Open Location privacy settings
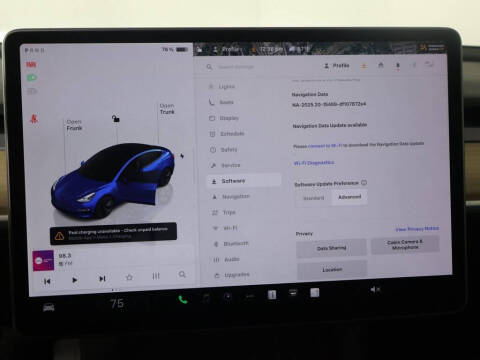 [332, 270]
